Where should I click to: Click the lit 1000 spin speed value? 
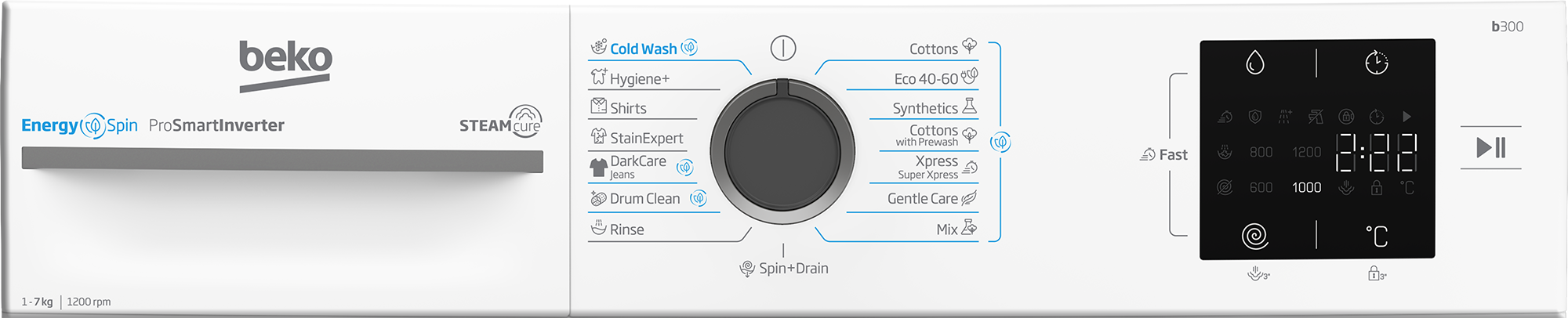tap(1306, 187)
